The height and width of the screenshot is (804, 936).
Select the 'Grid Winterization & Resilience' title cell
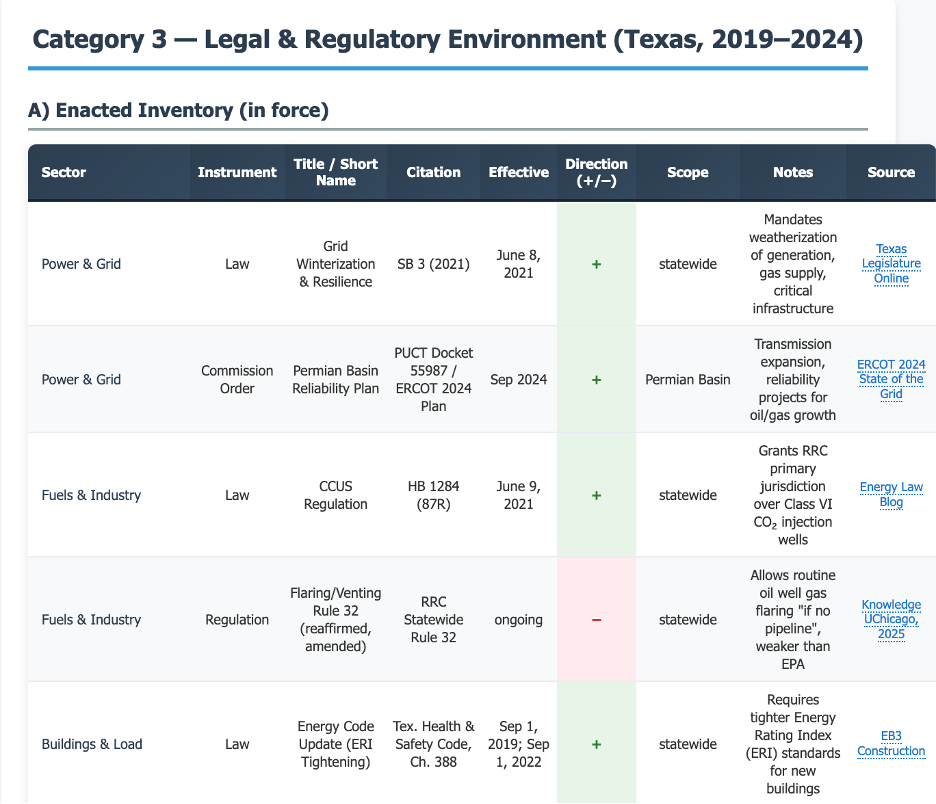click(x=335, y=264)
